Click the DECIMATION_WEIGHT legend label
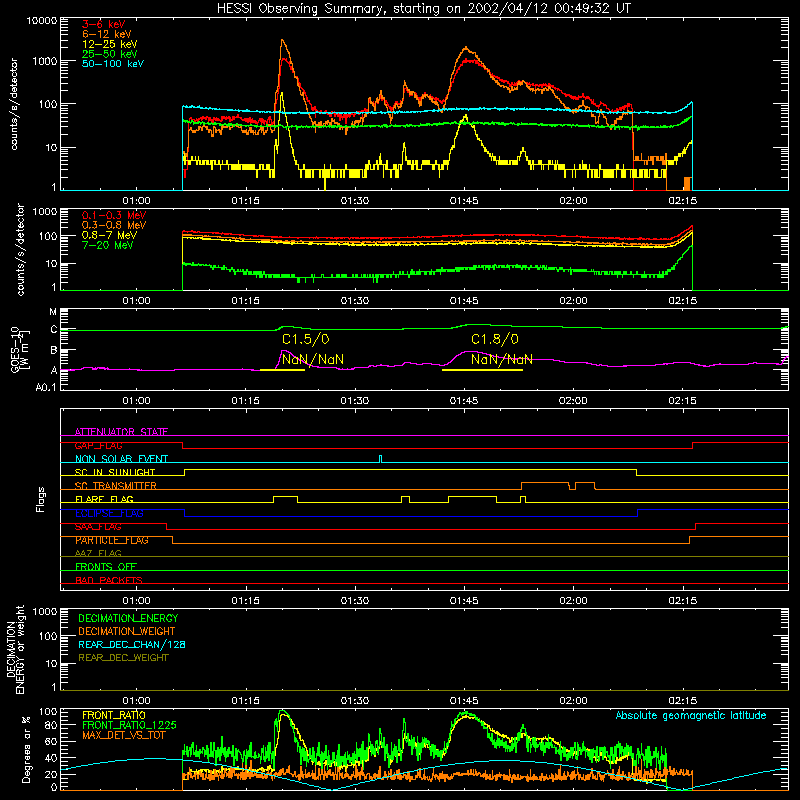 point(127,631)
